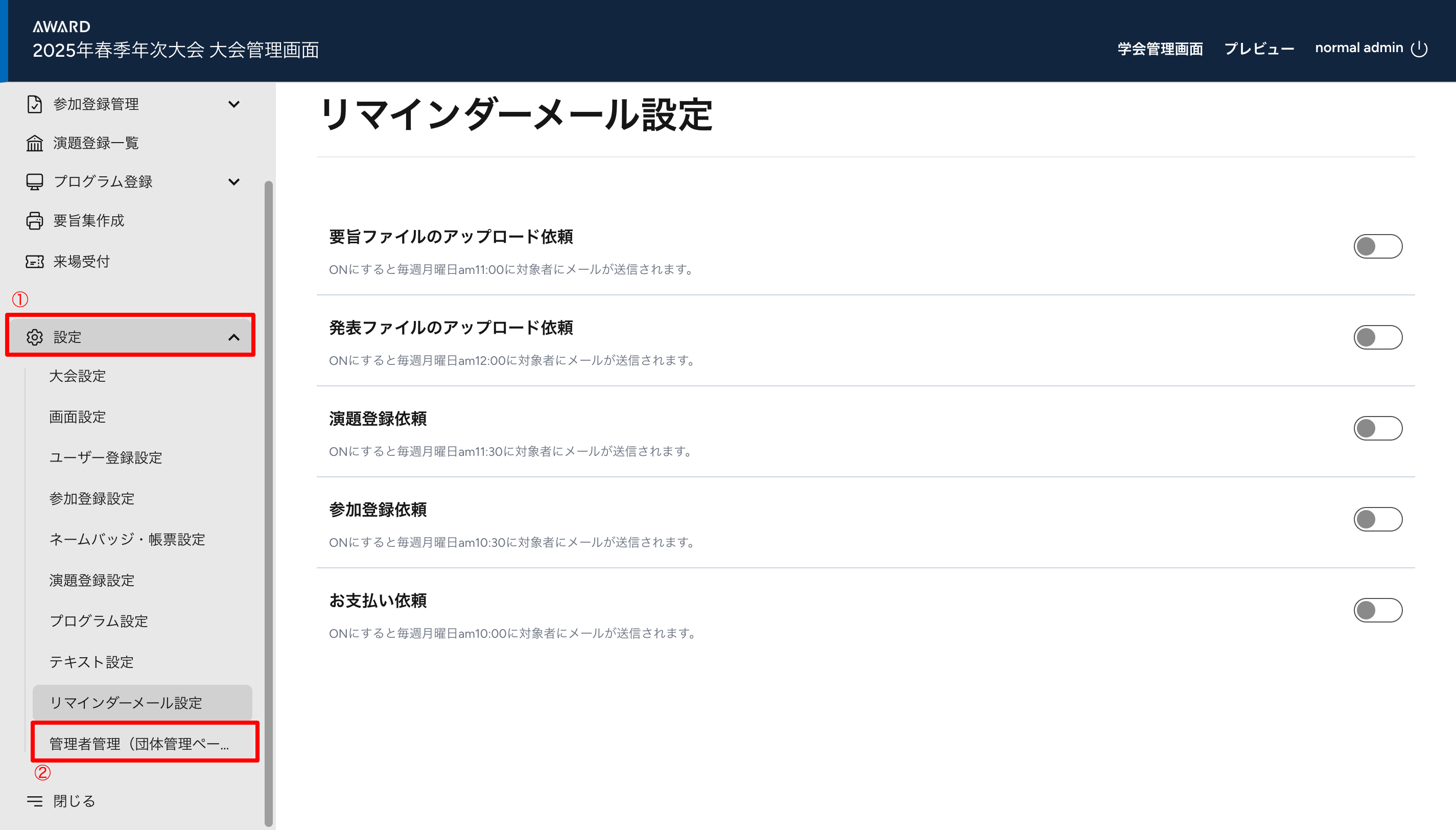Select ネームバッジ・帳票設定 menu item
1456x830 pixels.
tap(127, 539)
